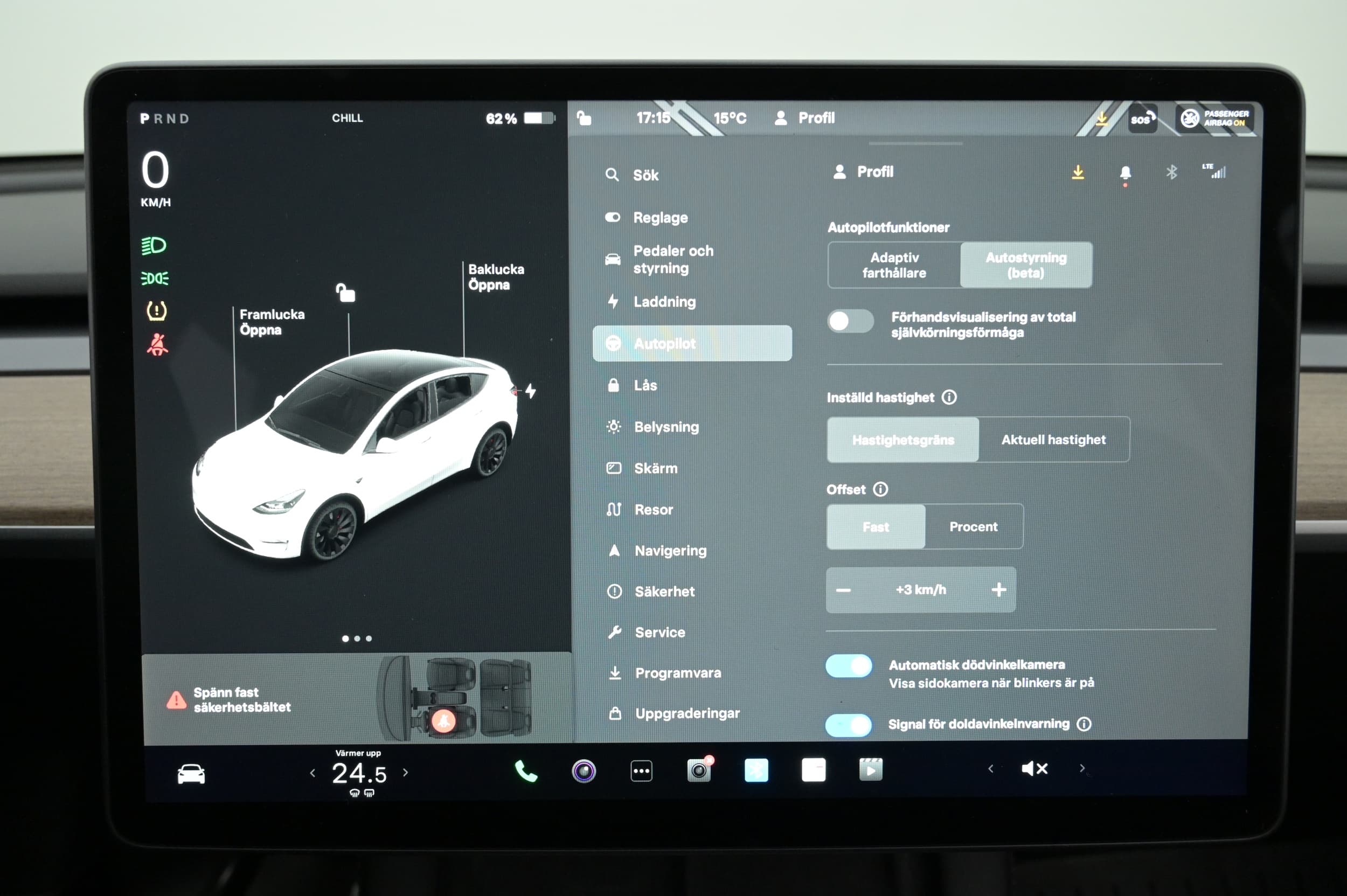Click the Sök search field

[646, 176]
